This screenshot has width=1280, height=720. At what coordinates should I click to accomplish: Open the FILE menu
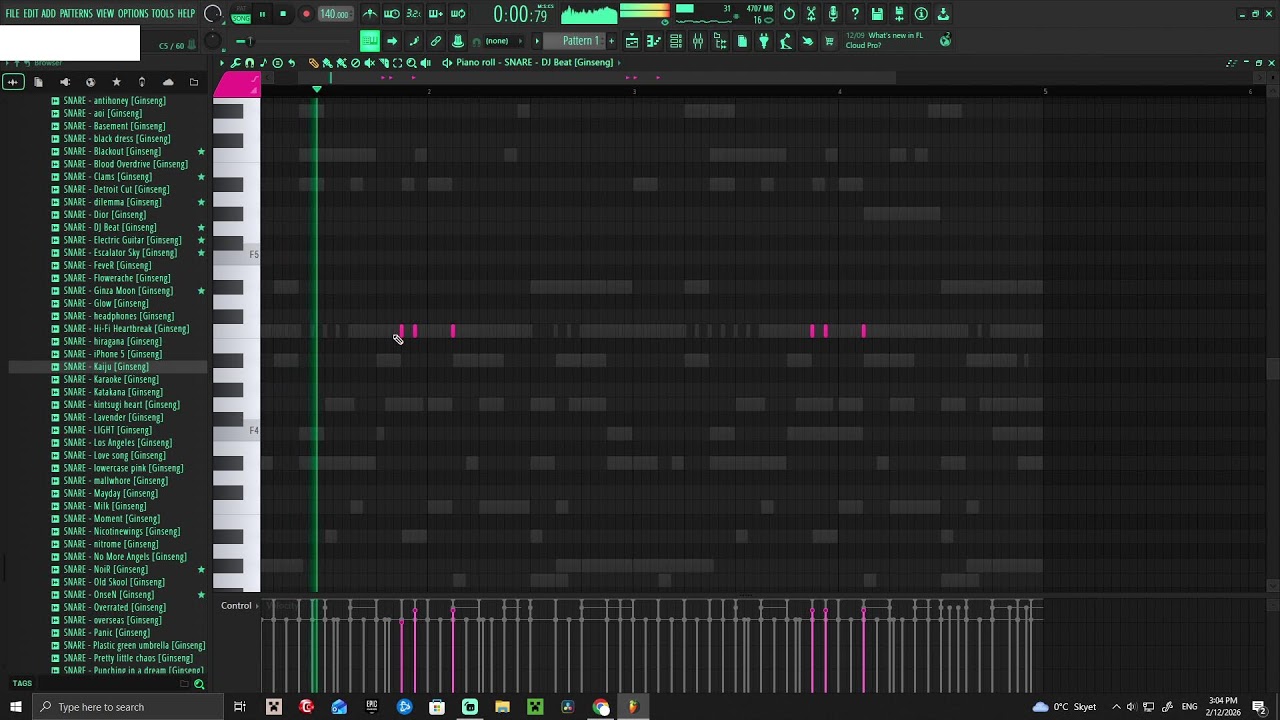pyautogui.click(x=12, y=14)
